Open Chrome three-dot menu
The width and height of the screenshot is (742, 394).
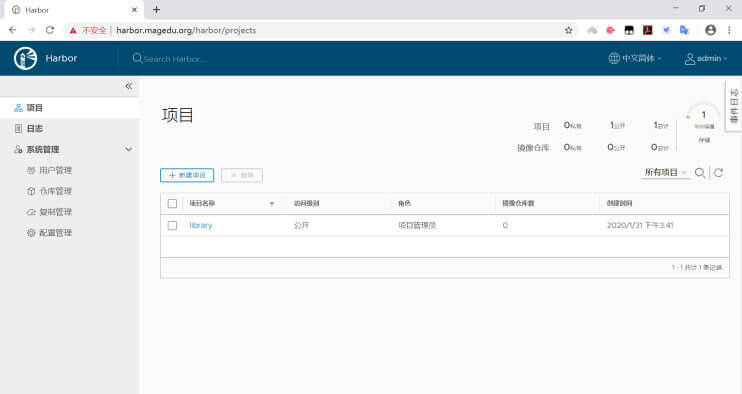(729, 30)
